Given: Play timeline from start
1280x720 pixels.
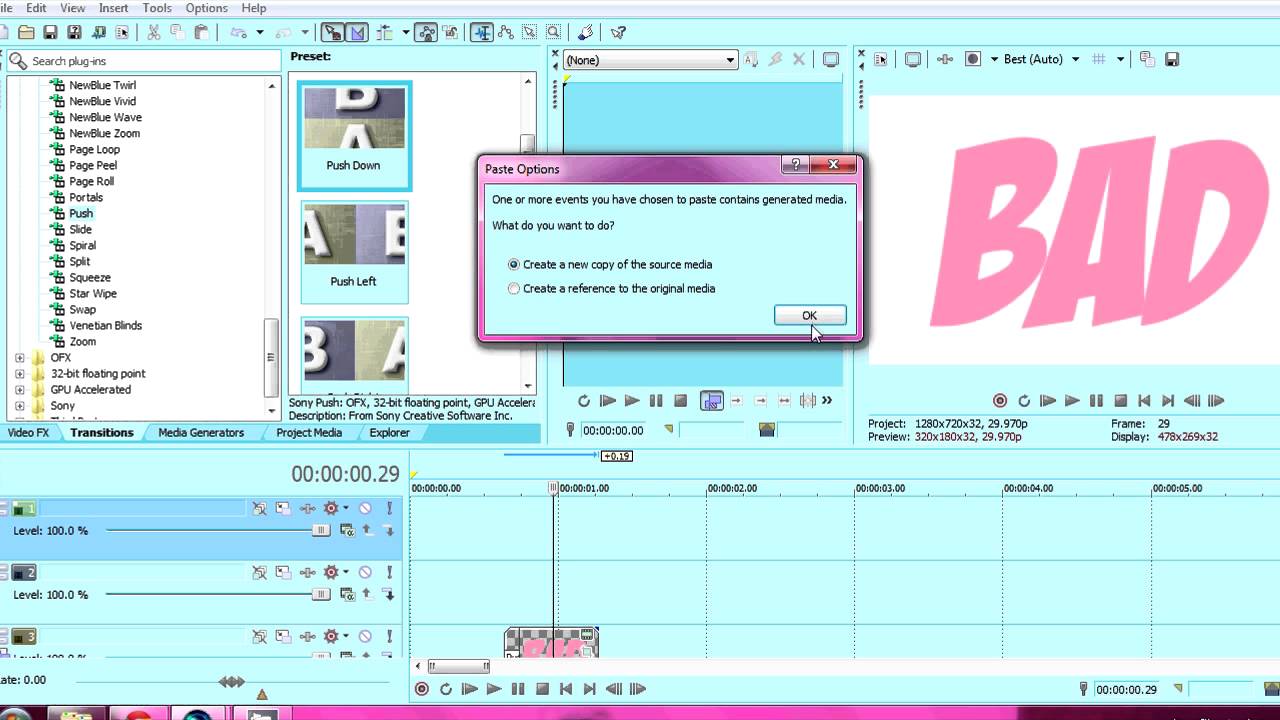Looking at the screenshot, I should pyautogui.click(x=470, y=689).
